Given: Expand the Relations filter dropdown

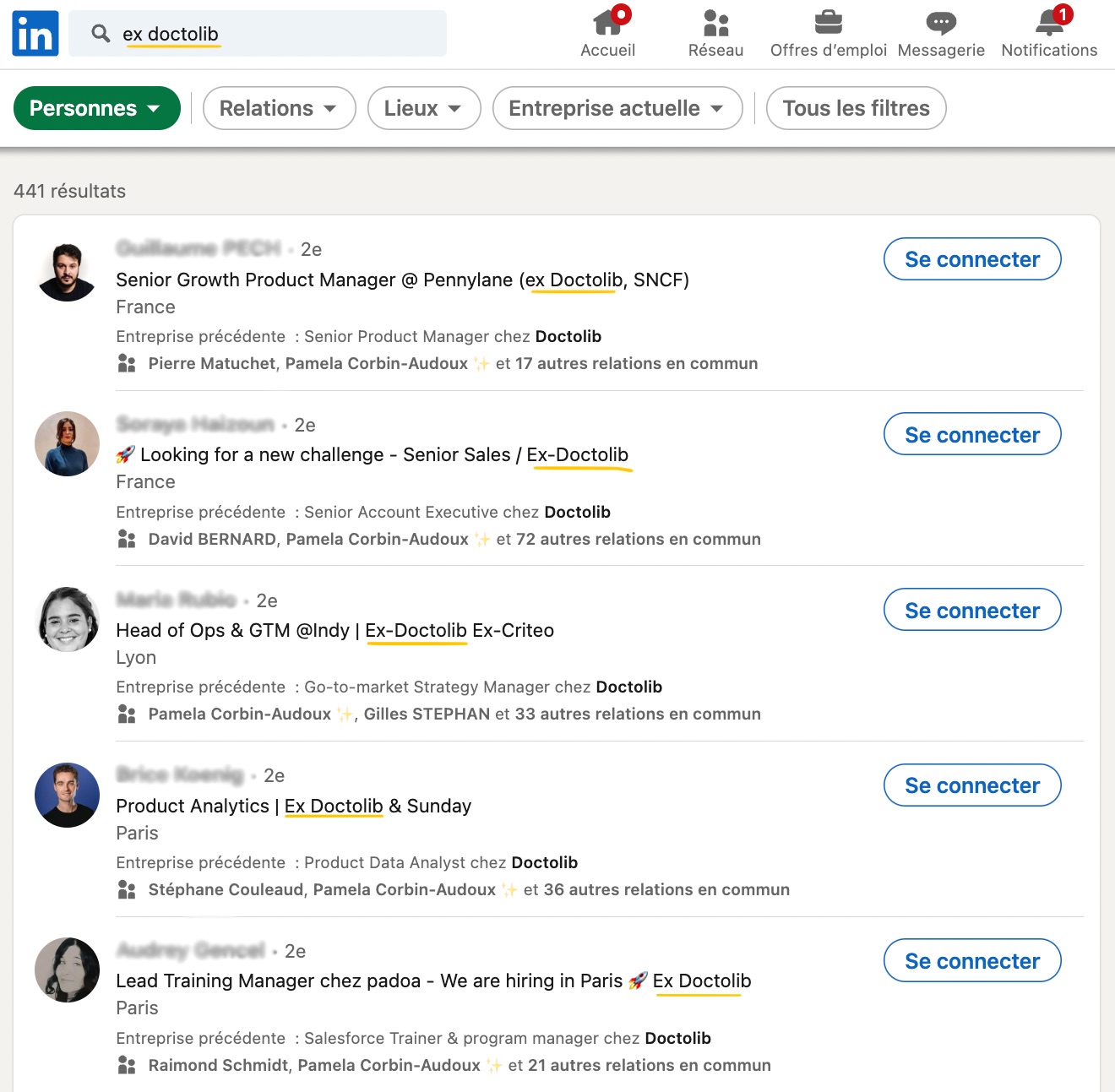Looking at the screenshot, I should coord(279,108).
